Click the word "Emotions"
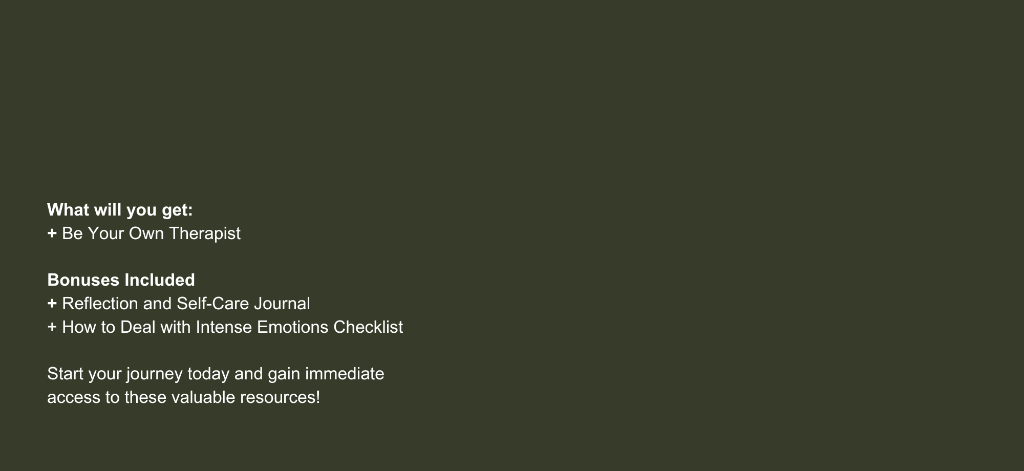This screenshot has height=471, width=1024. click(293, 327)
